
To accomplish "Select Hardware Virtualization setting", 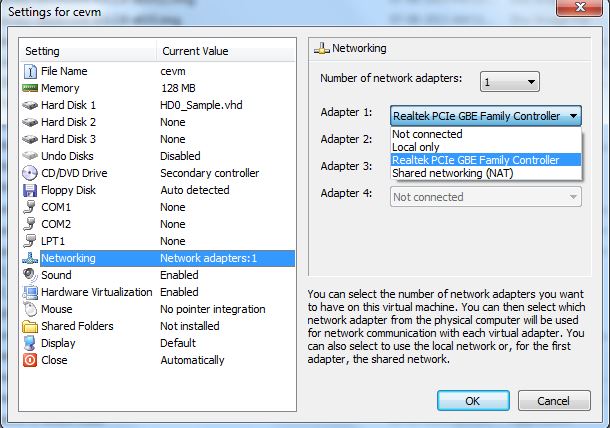I will pyautogui.click(x=158, y=292).
